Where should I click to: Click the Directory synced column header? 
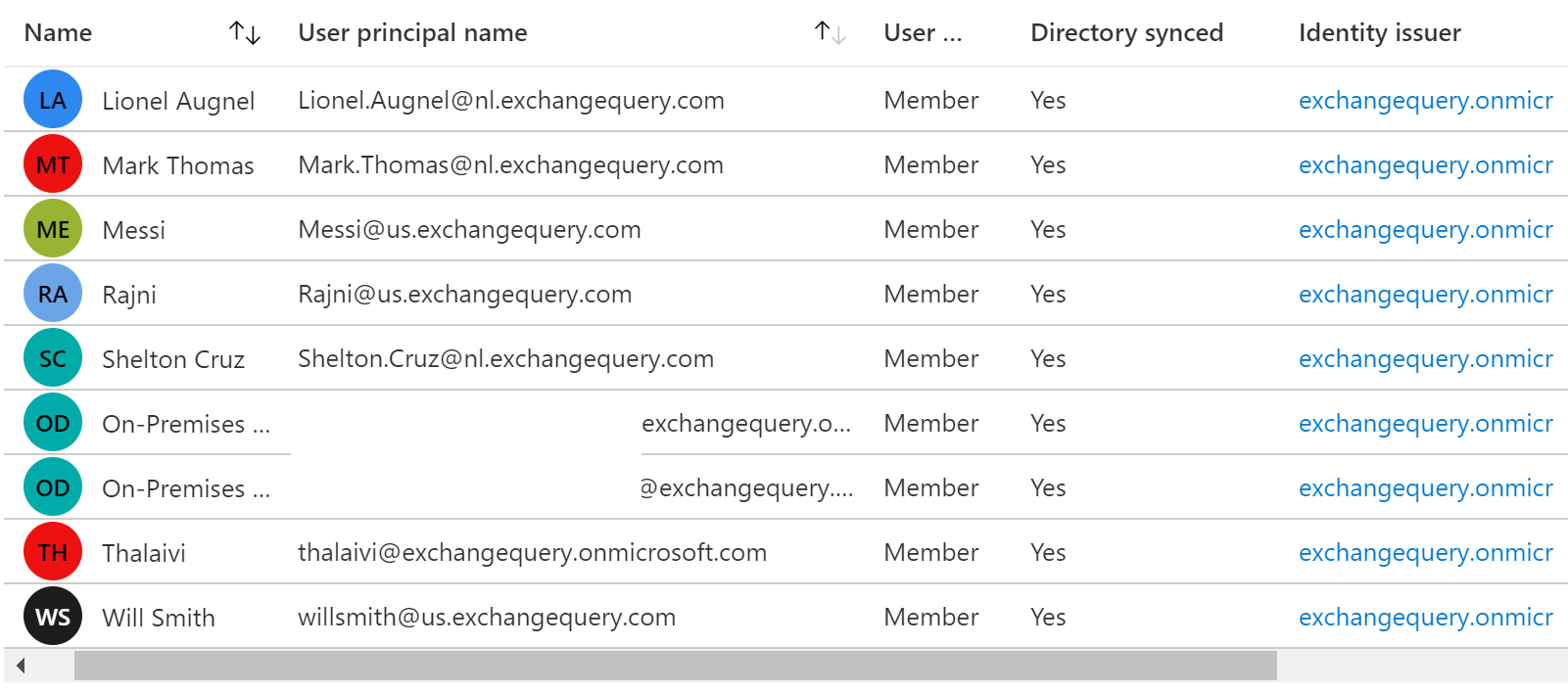[x=1126, y=33]
